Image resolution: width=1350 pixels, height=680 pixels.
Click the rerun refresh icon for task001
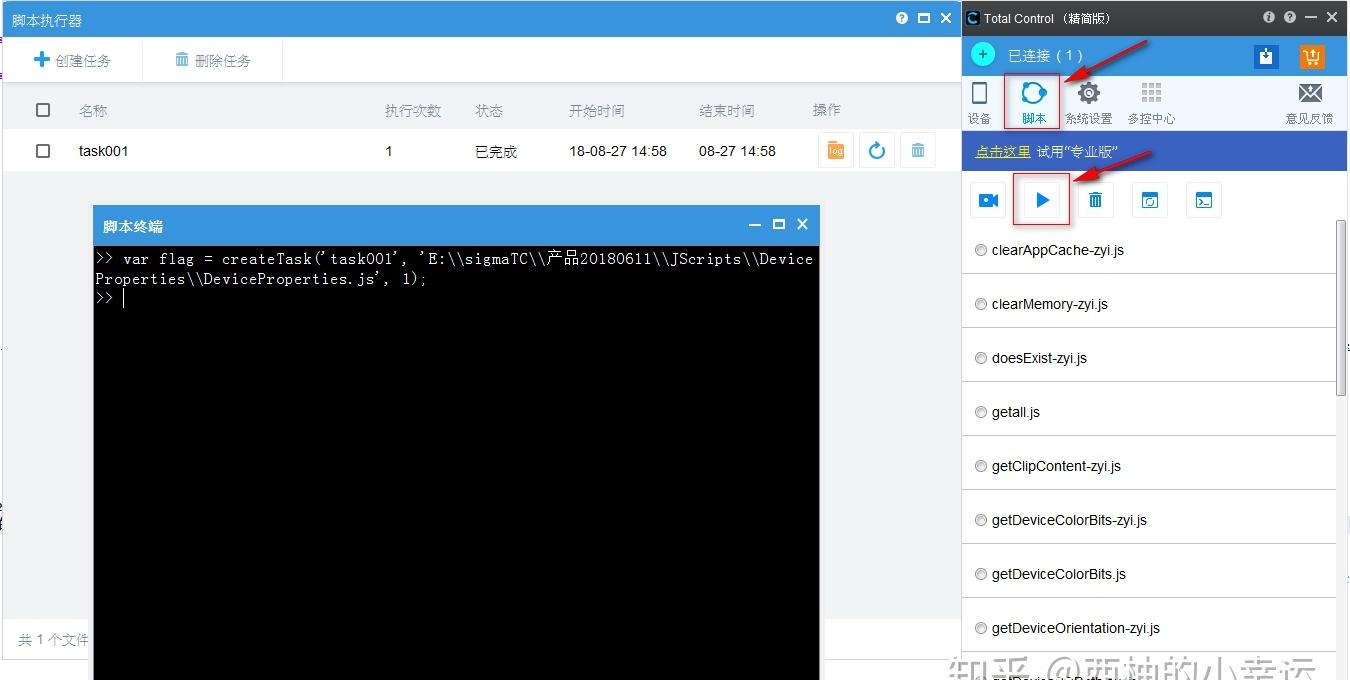click(x=876, y=151)
